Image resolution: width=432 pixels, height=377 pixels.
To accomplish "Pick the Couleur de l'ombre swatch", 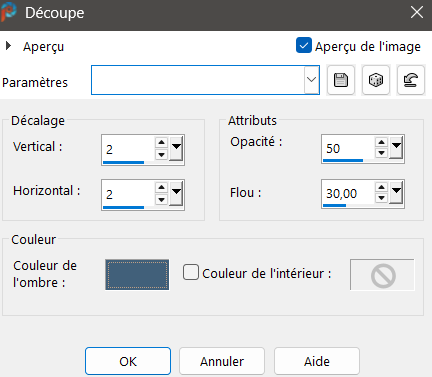I will 137,275.
